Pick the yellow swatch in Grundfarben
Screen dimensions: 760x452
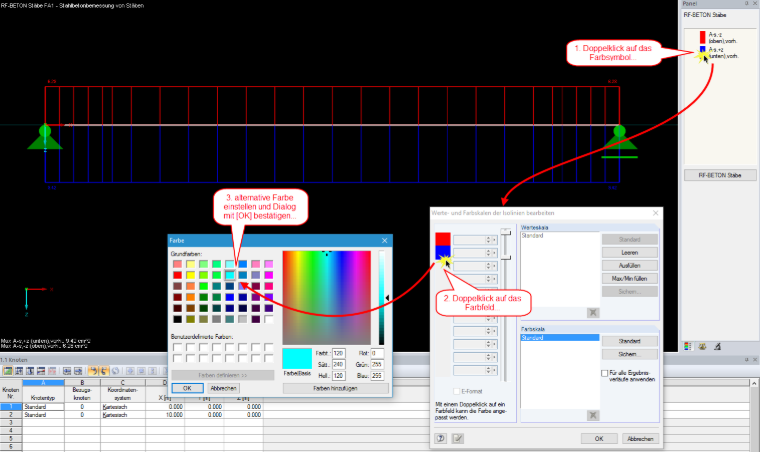click(x=191, y=275)
